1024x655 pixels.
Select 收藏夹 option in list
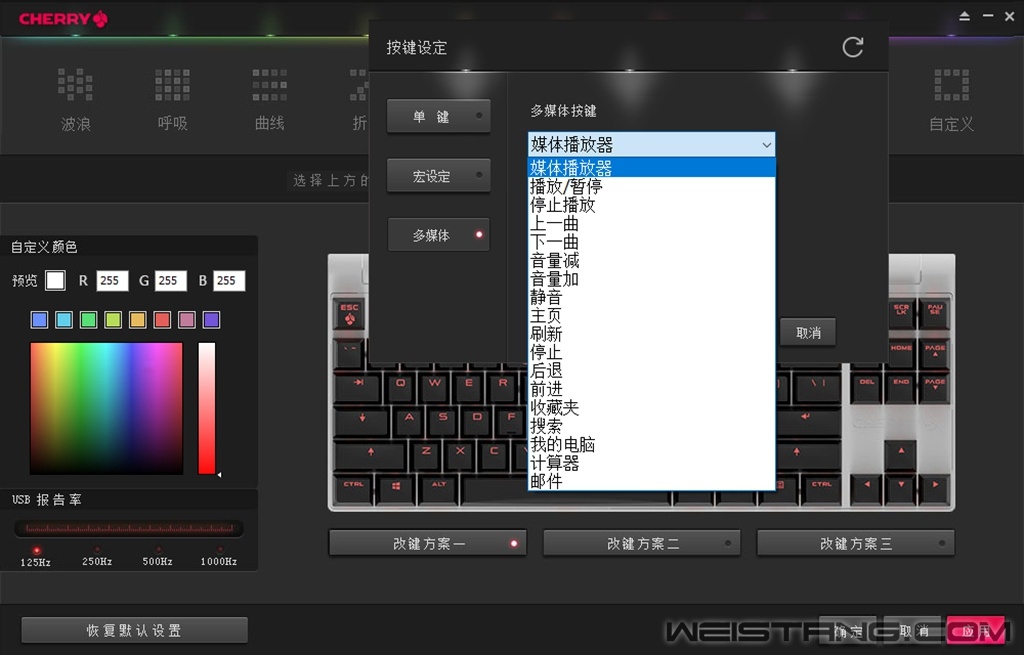tap(651, 408)
